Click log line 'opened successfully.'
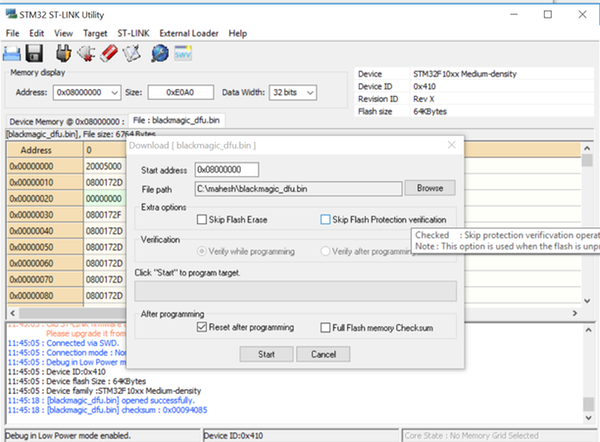 coord(101,400)
